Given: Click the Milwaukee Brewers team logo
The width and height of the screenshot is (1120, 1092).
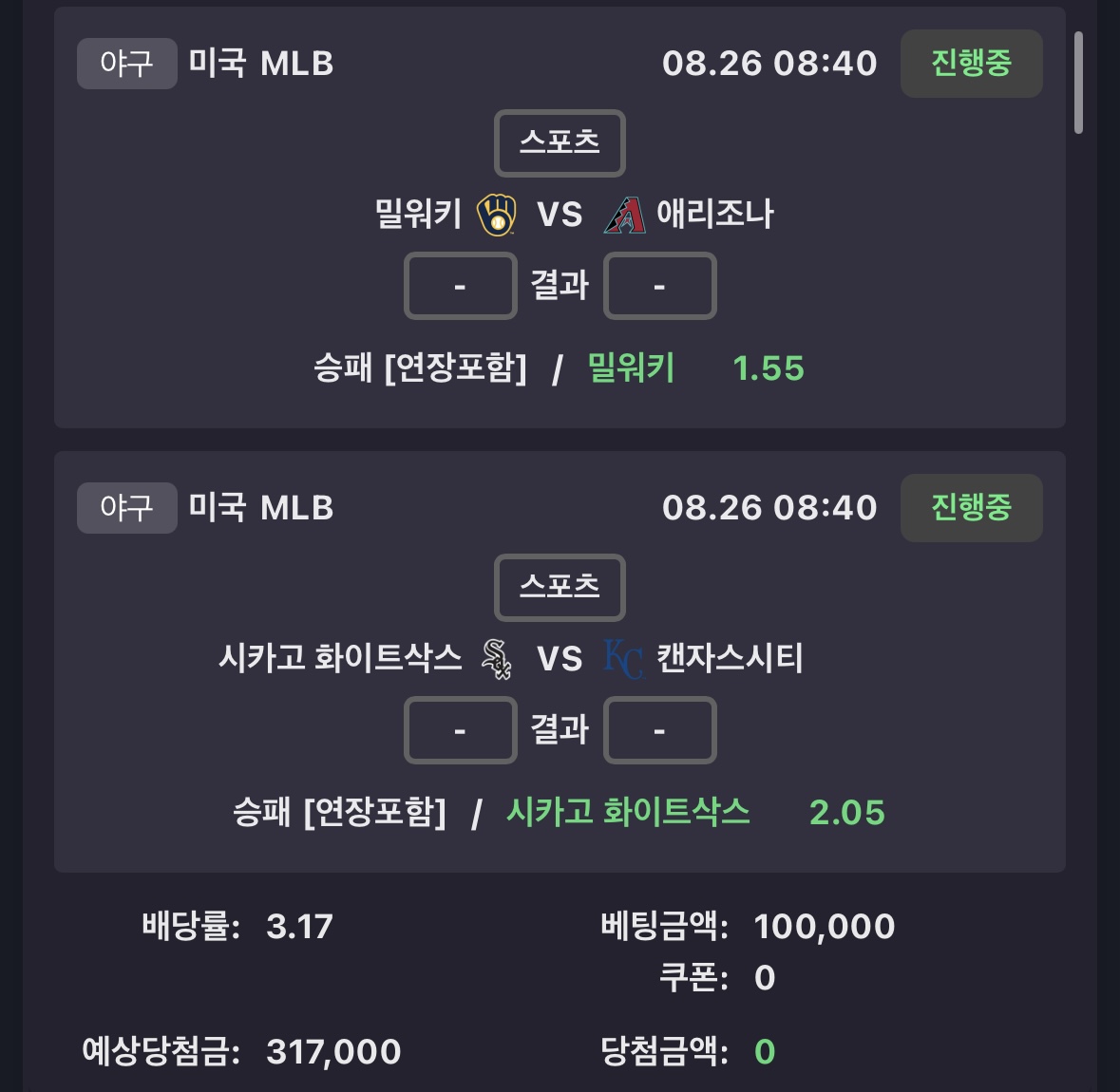Looking at the screenshot, I should point(497,215).
